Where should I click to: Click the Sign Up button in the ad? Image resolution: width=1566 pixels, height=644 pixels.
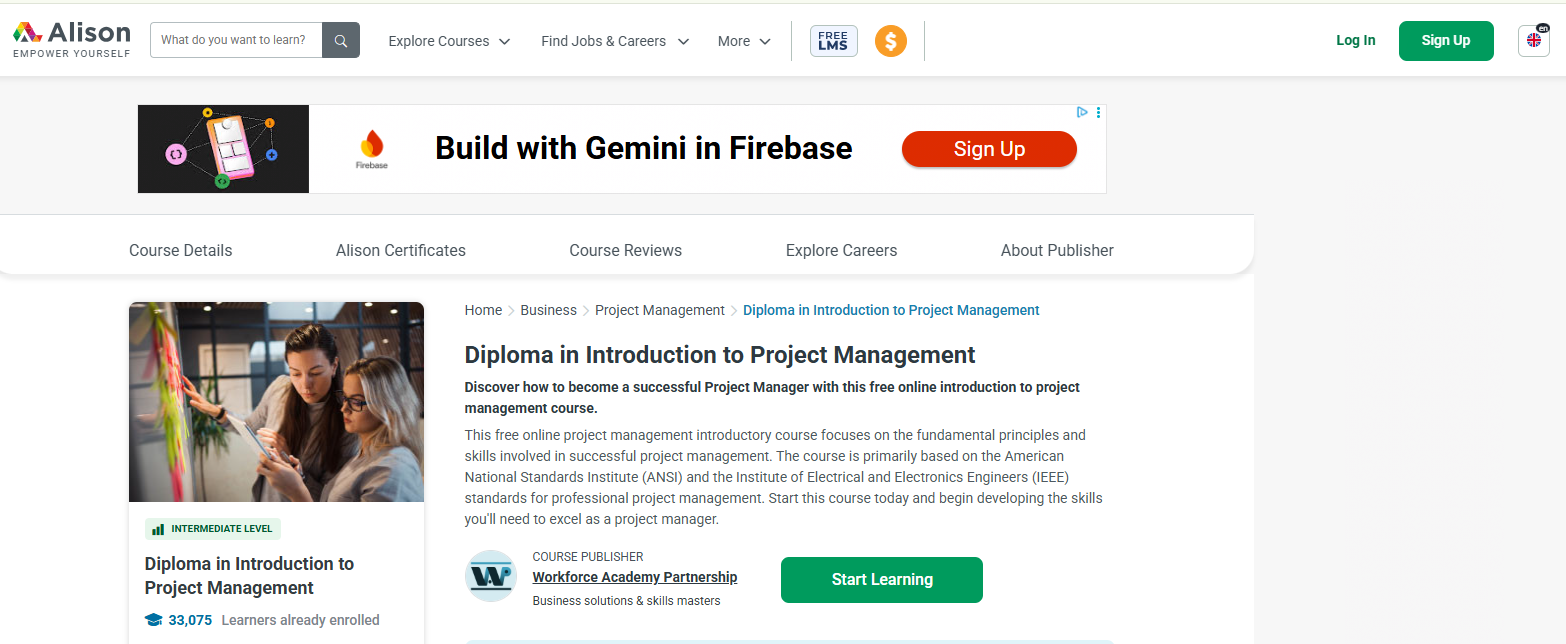[x=988, y=148]
